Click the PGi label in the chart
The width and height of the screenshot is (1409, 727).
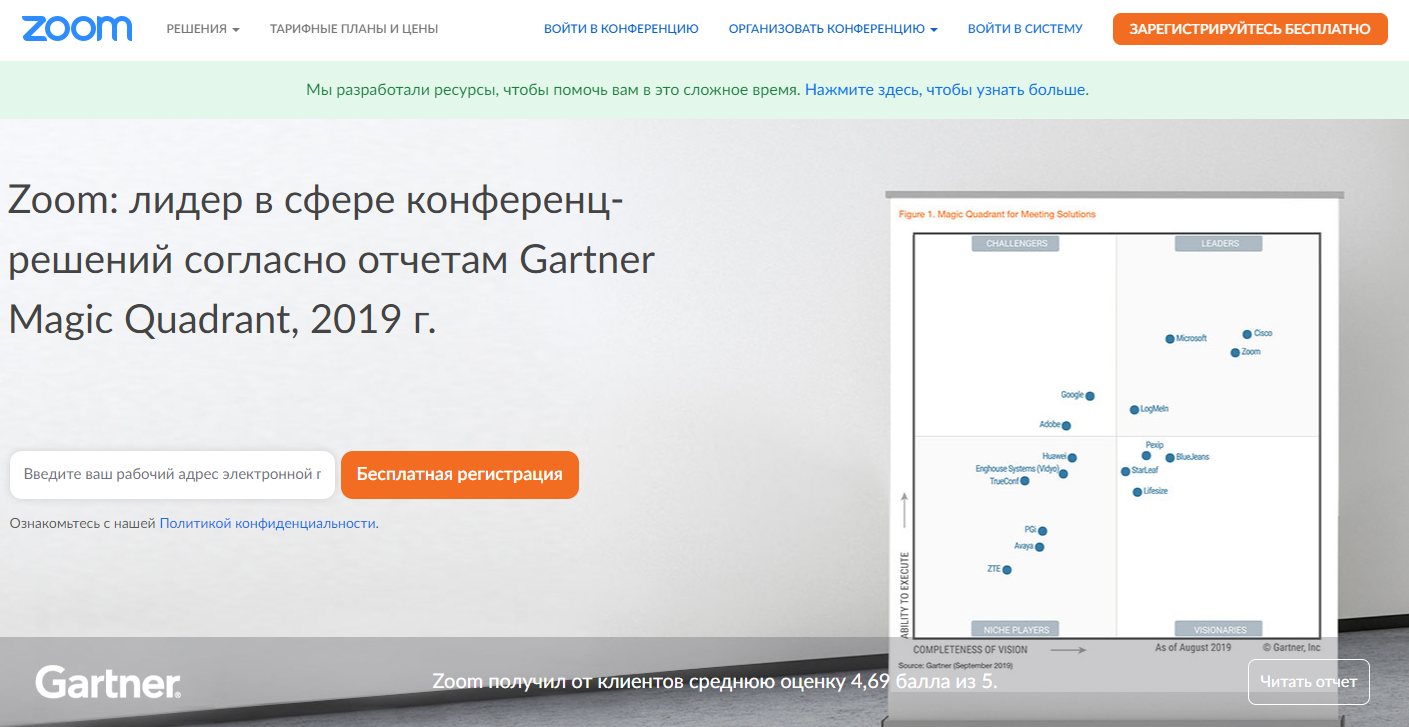pyautogui.click(x=1030, y=529)
